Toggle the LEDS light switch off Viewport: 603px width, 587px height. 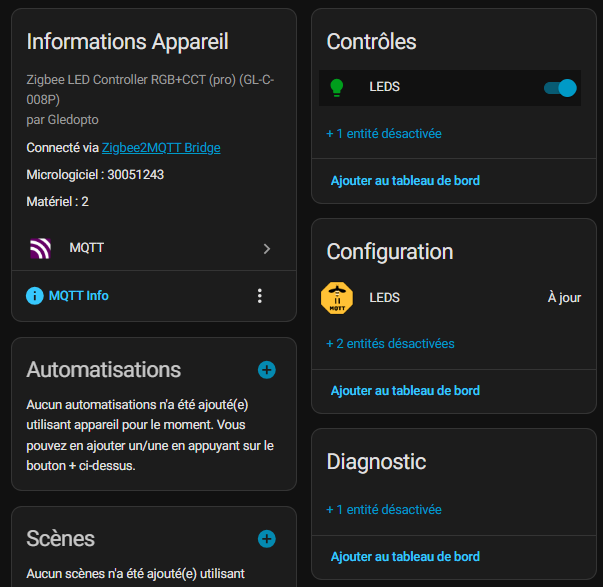[560, 88]
